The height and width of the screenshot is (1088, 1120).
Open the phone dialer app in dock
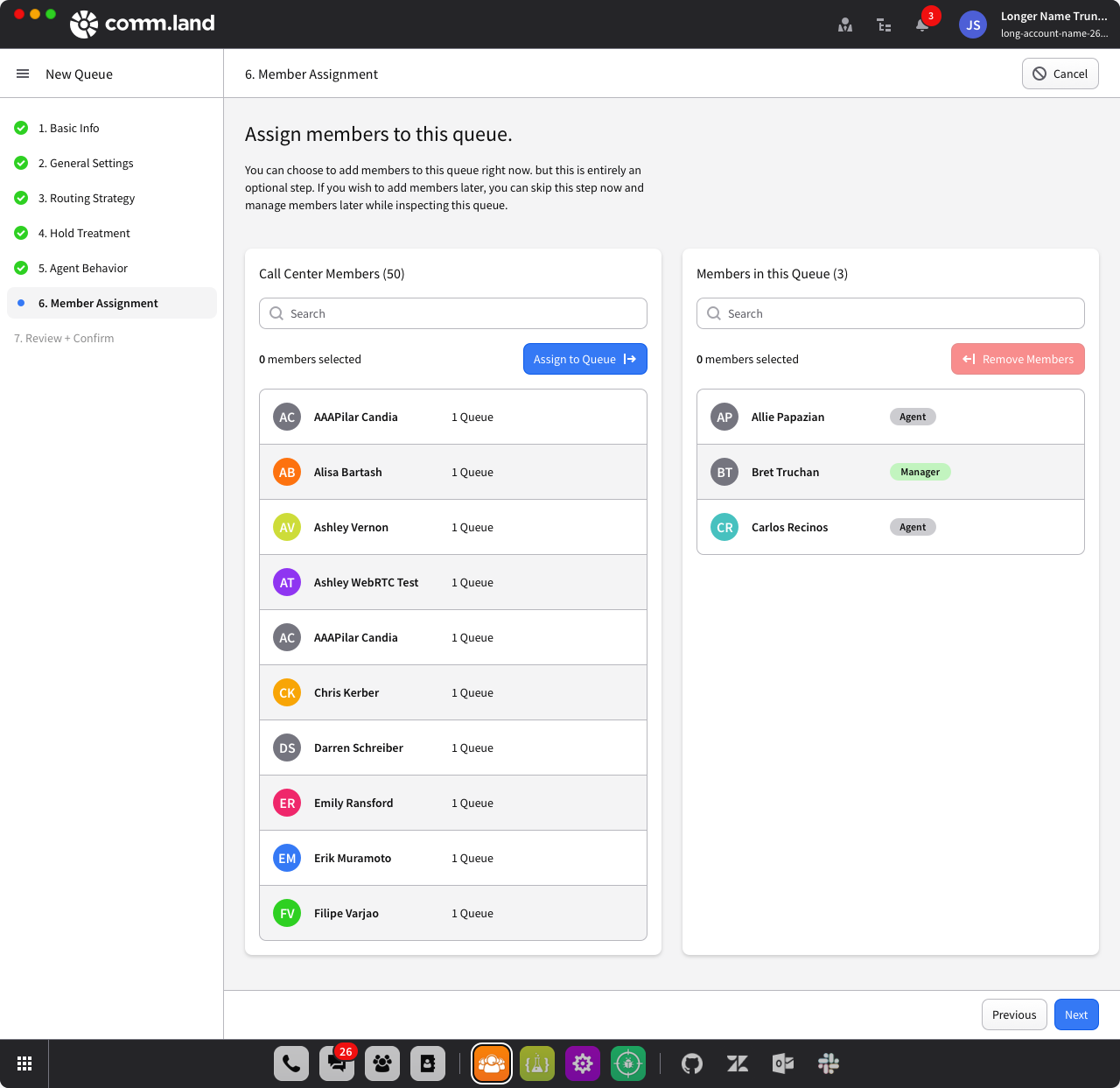click(291, 1063)
